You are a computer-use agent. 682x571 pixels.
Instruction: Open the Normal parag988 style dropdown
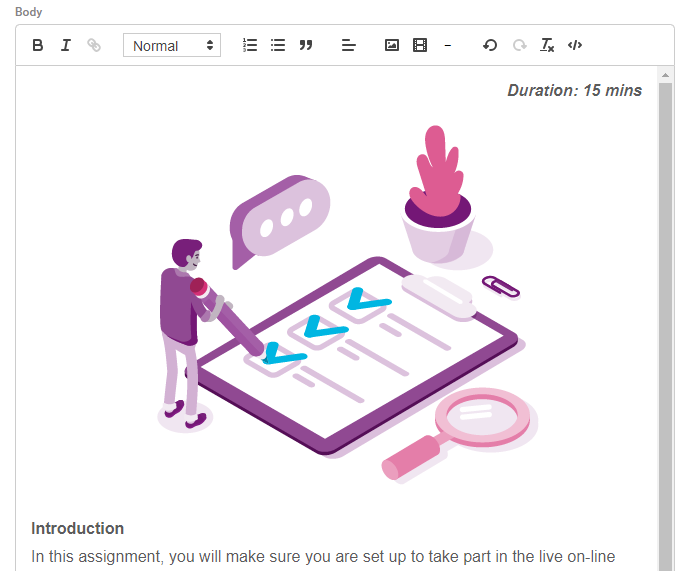coord(172,45)
